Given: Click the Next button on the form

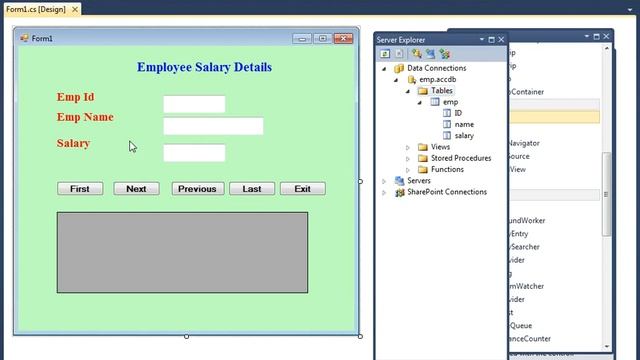Looking at the screenshot, I should (x=136, y=189).
